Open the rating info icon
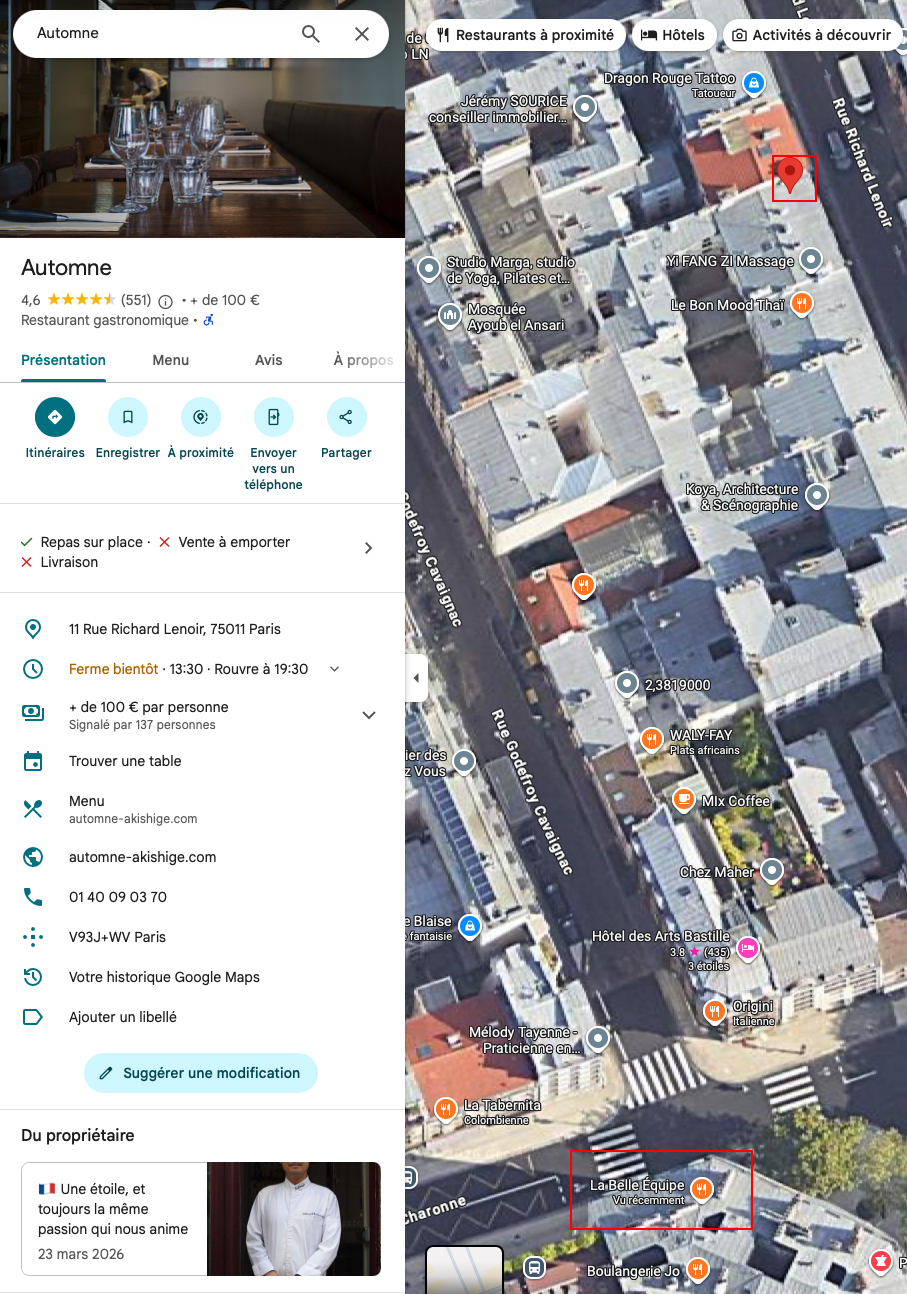907x1294 pixels. 166,301
